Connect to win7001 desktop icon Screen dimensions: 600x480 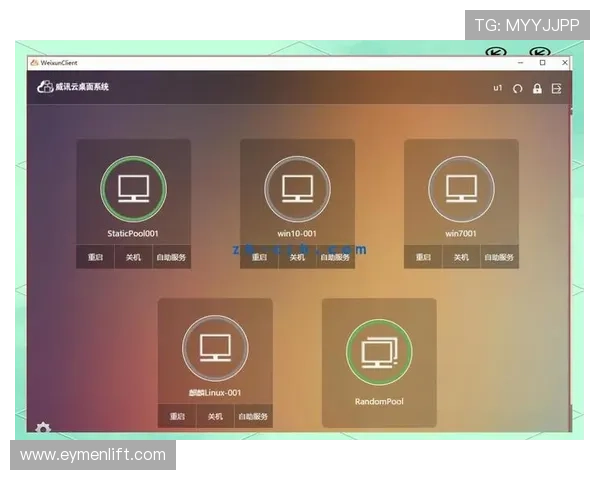point(461,187)
